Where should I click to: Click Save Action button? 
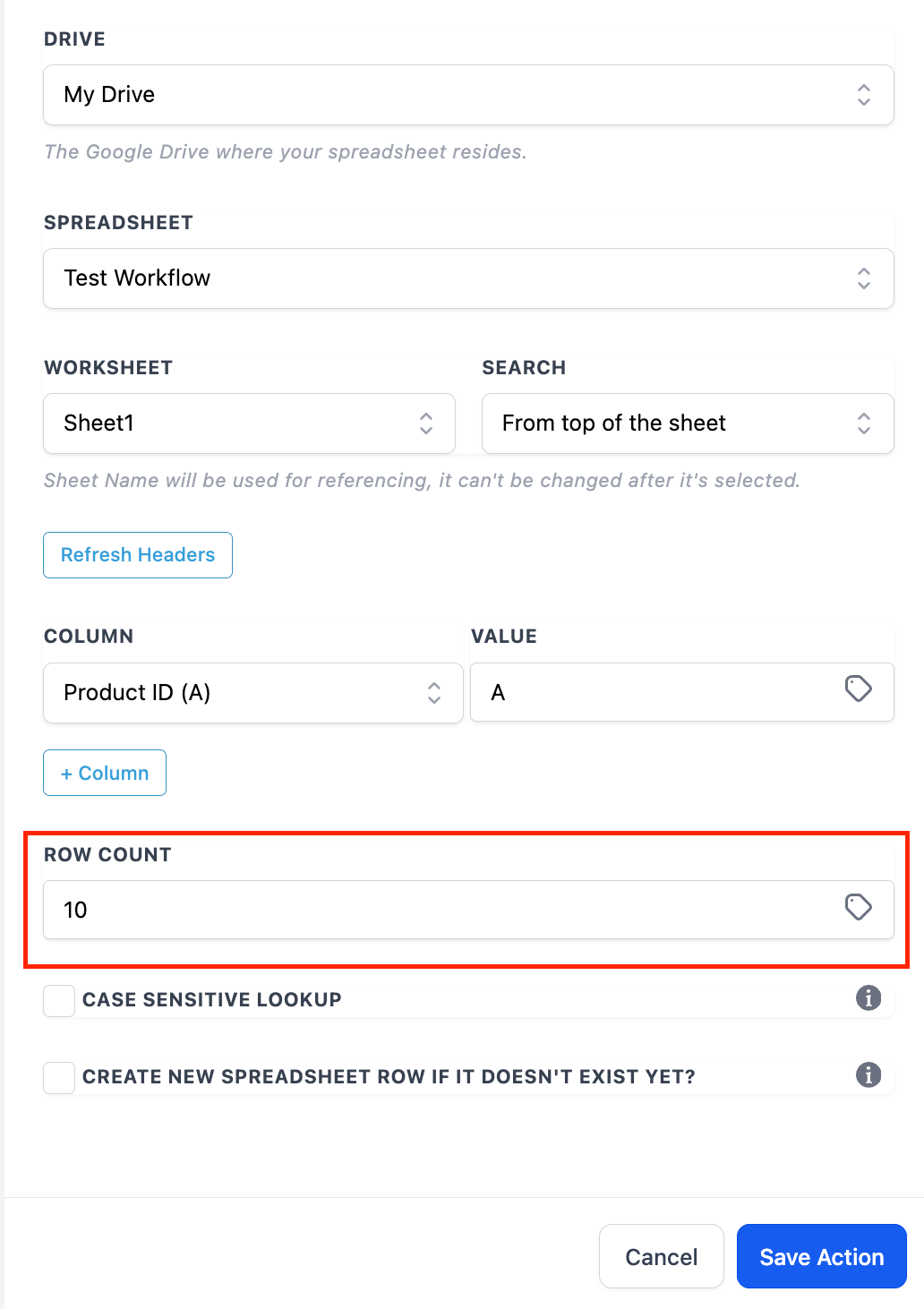[x=821, y=1256]
